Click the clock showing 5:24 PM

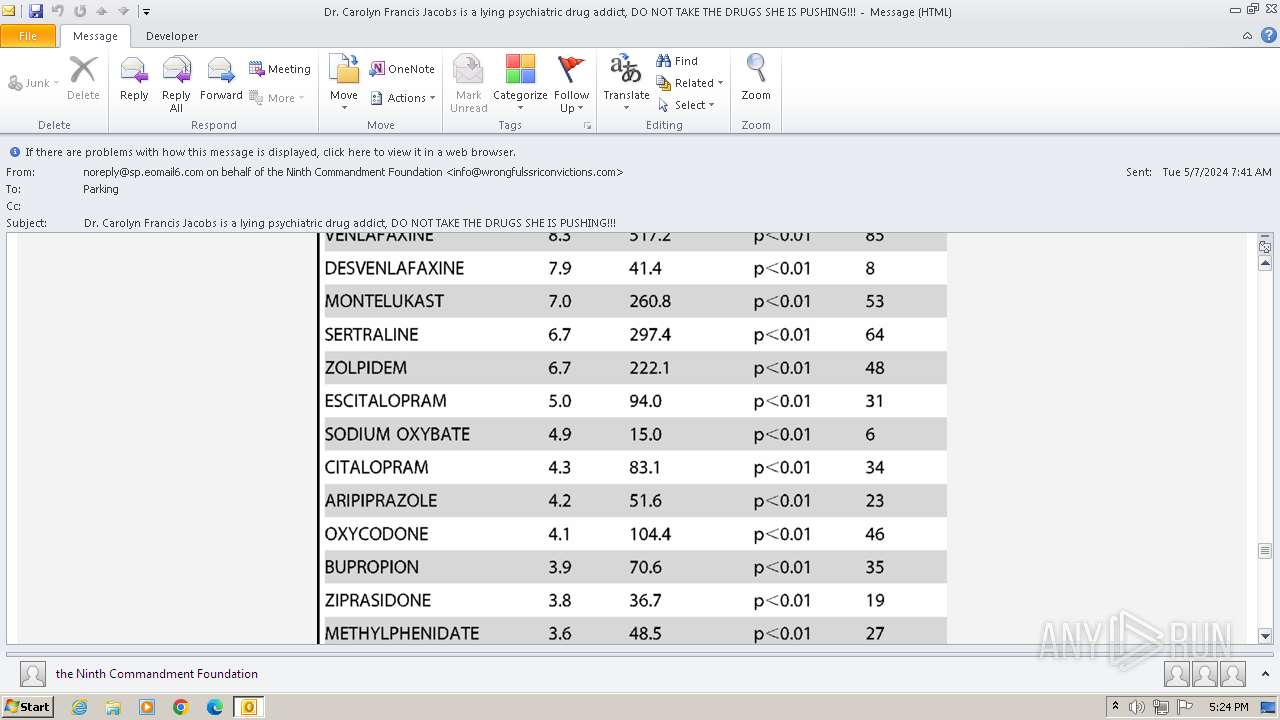(x=1228, y=707)
